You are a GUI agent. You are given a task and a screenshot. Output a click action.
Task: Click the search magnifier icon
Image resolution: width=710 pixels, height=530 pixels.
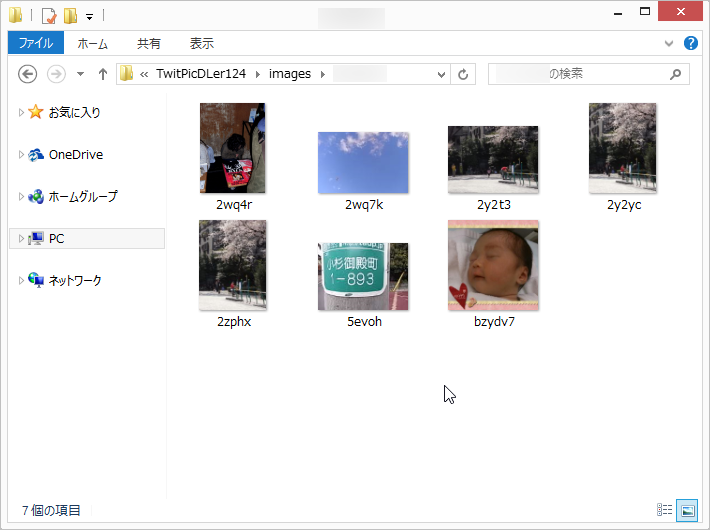pos(675,74)
